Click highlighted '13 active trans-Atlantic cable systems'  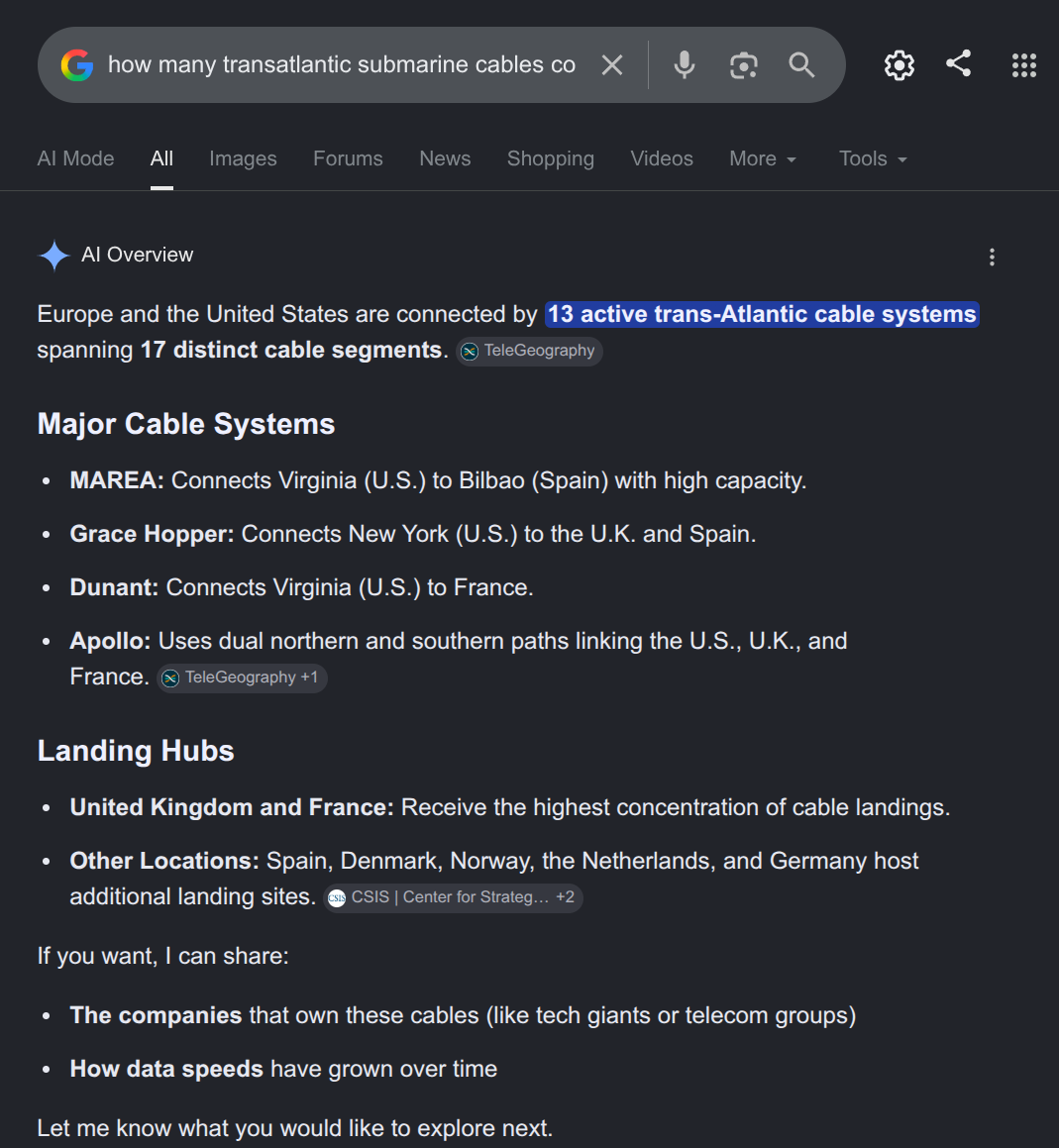pyautogui.click(x=762, y=314)
